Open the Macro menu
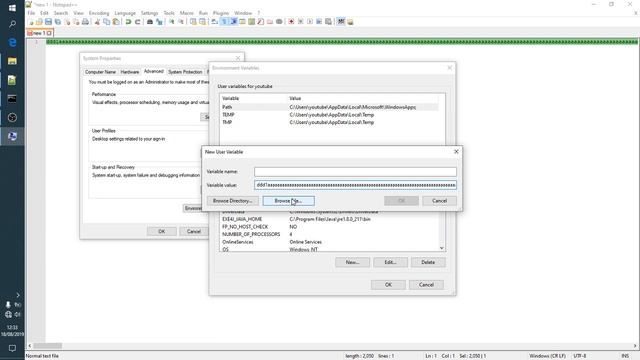640x360 pixels. pyautogui.click(x=187, y=13)
